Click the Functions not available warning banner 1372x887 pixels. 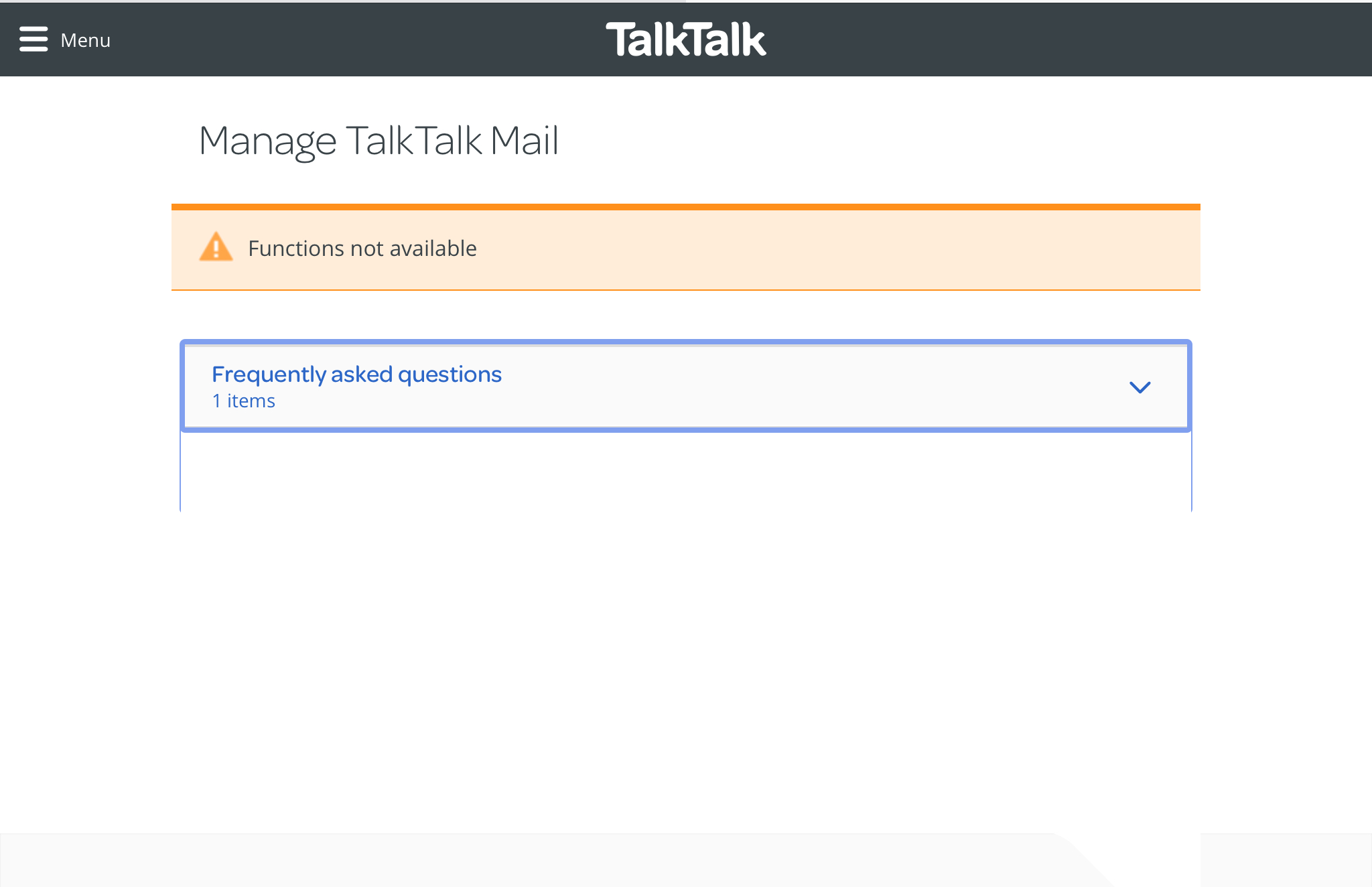click(x=686, y=247)
